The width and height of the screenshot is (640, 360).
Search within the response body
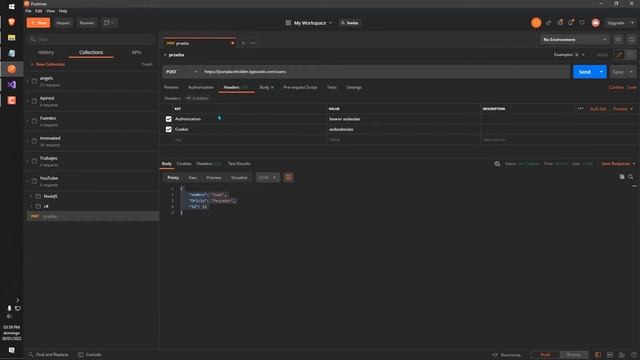631,177
